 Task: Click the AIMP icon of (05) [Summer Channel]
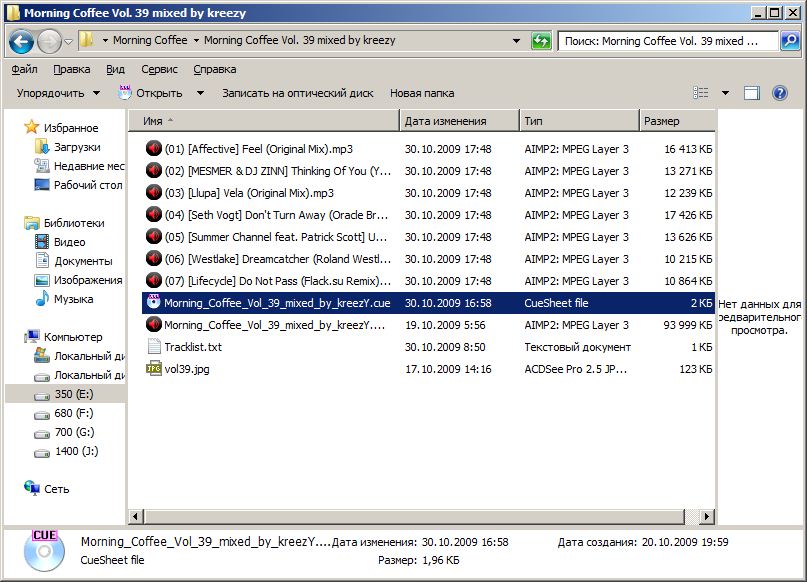[x=153, y=237]
